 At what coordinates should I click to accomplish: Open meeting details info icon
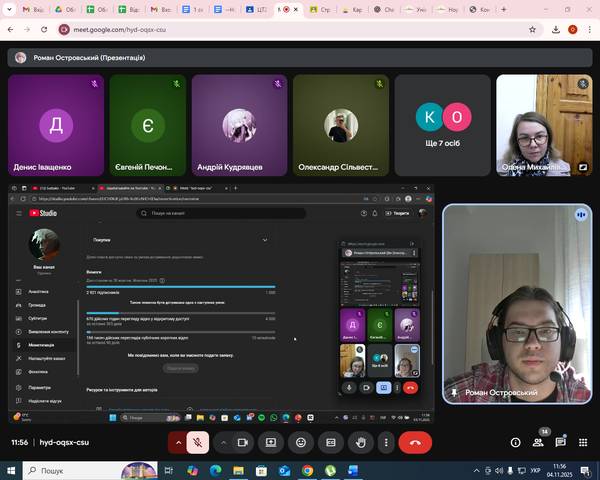point(516,442)
